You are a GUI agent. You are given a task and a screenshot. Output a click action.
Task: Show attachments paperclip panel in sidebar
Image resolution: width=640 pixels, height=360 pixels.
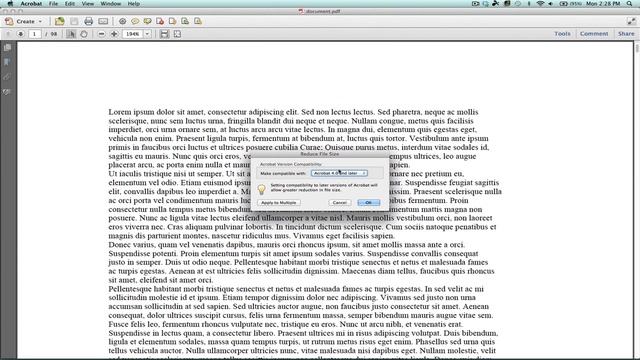point(7,77)
